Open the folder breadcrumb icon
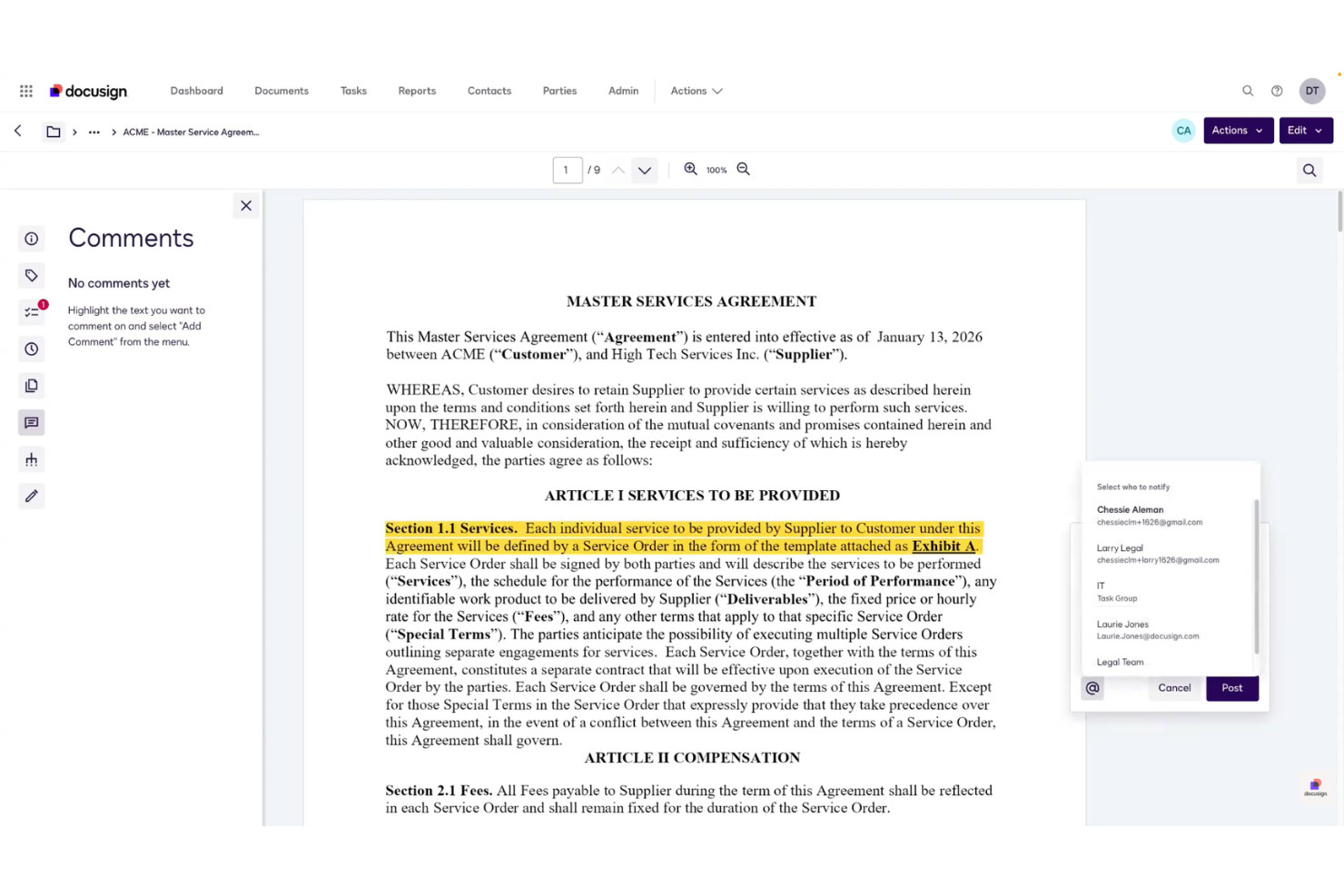 click(x=54, y=132)
